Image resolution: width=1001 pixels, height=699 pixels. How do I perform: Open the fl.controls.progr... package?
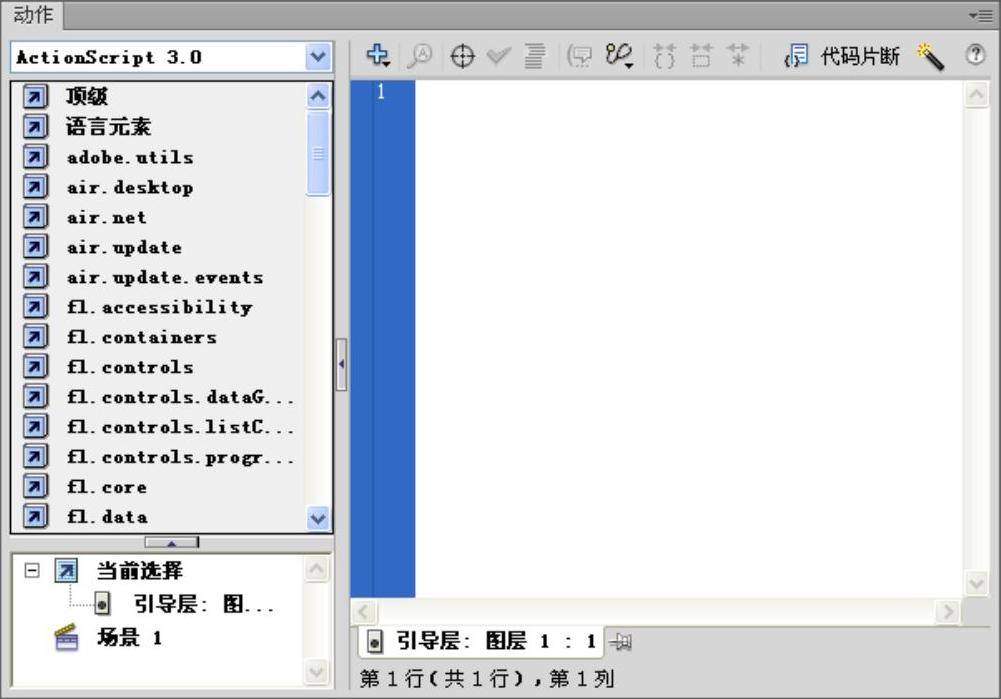(x=181, y=456)
